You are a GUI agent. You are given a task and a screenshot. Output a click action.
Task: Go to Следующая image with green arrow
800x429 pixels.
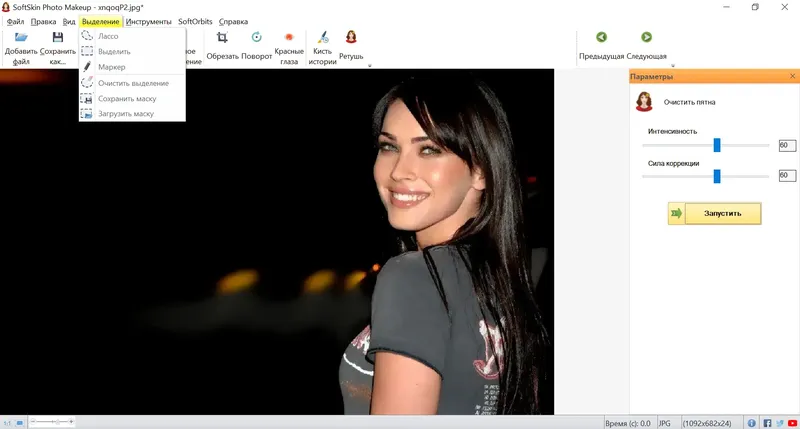pyautogui.click(x=646, y=37)
